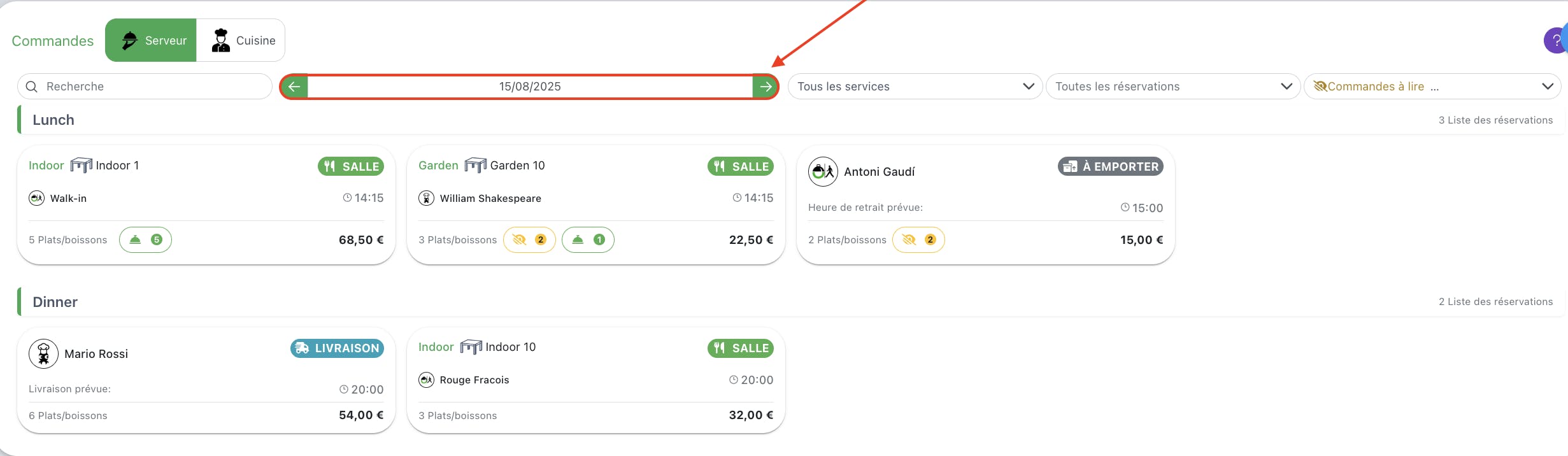Switch to the Serveur tab
Viewport: 1568px width, 456px height.
pos(151,40)
